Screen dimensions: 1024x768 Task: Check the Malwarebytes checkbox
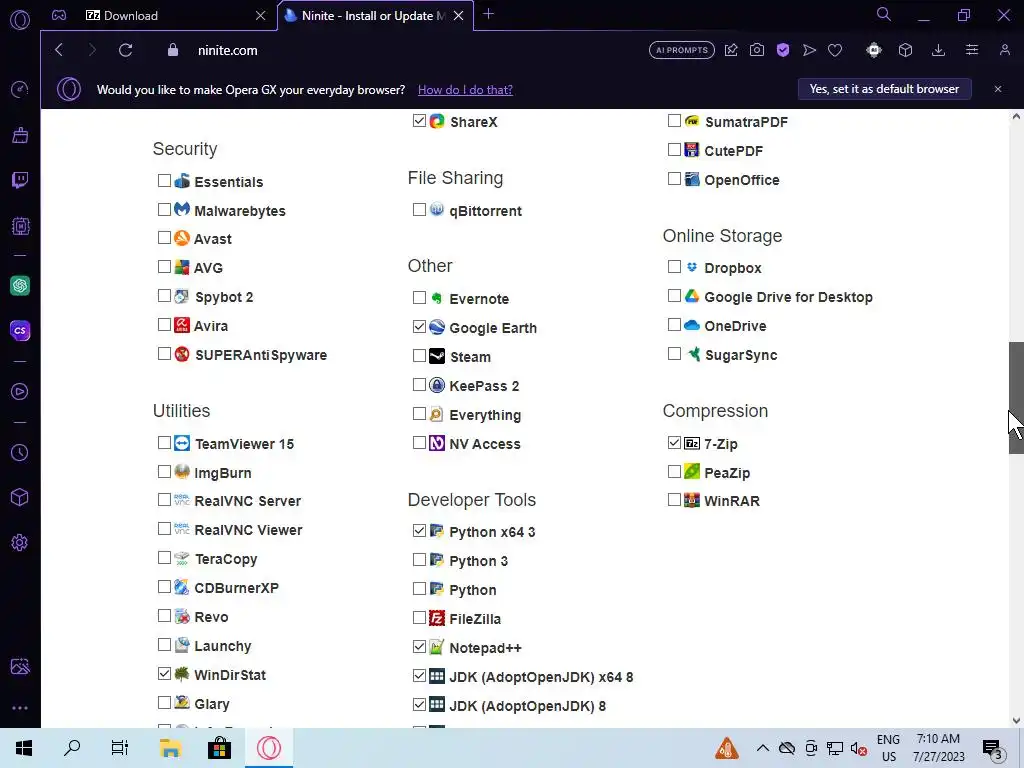(164, 210)
